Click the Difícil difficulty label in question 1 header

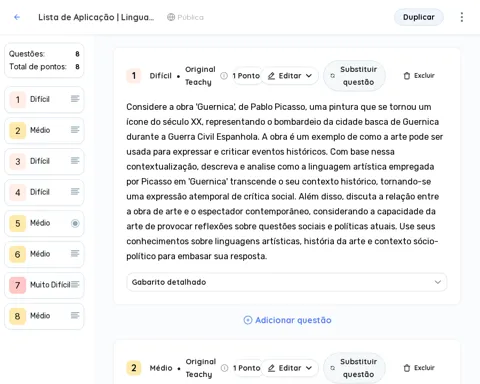[160, 76]
